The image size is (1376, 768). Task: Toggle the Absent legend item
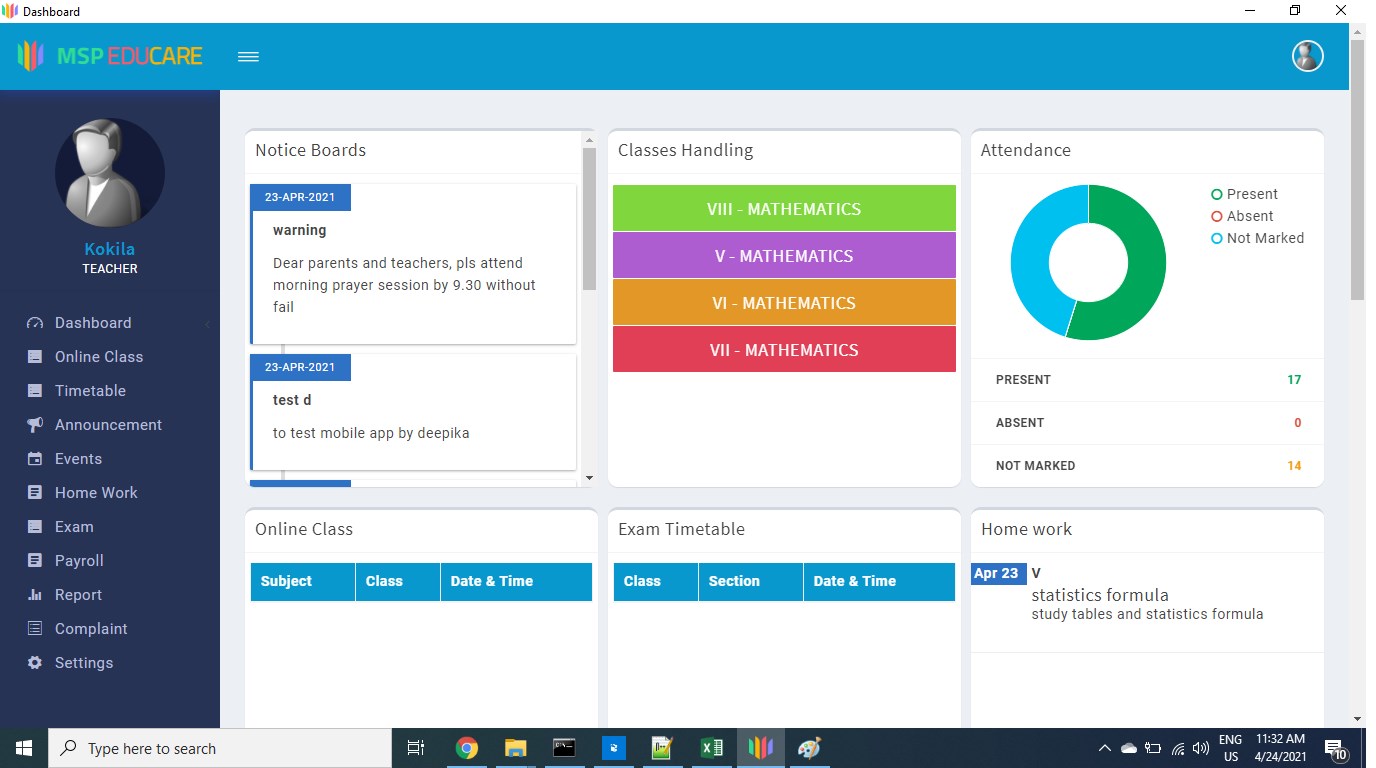[x=1242, y=216]
